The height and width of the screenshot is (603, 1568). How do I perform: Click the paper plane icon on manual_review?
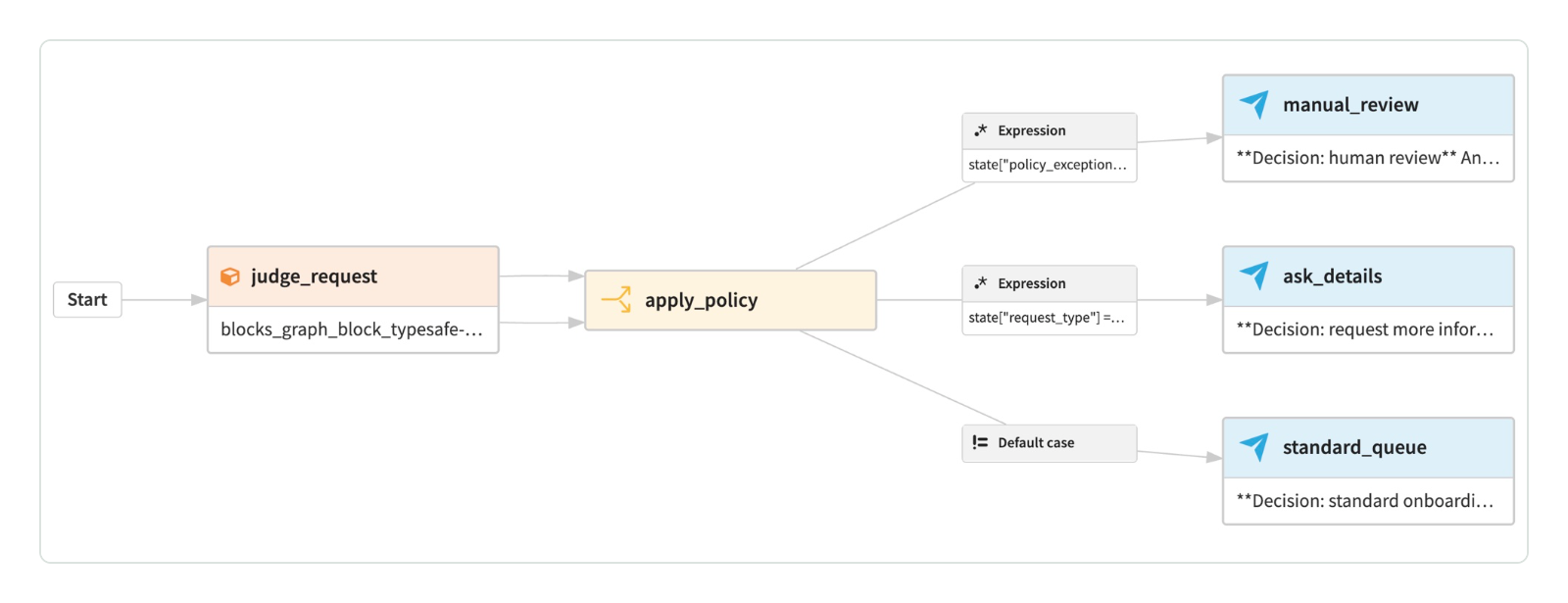tap(1254, 104)
